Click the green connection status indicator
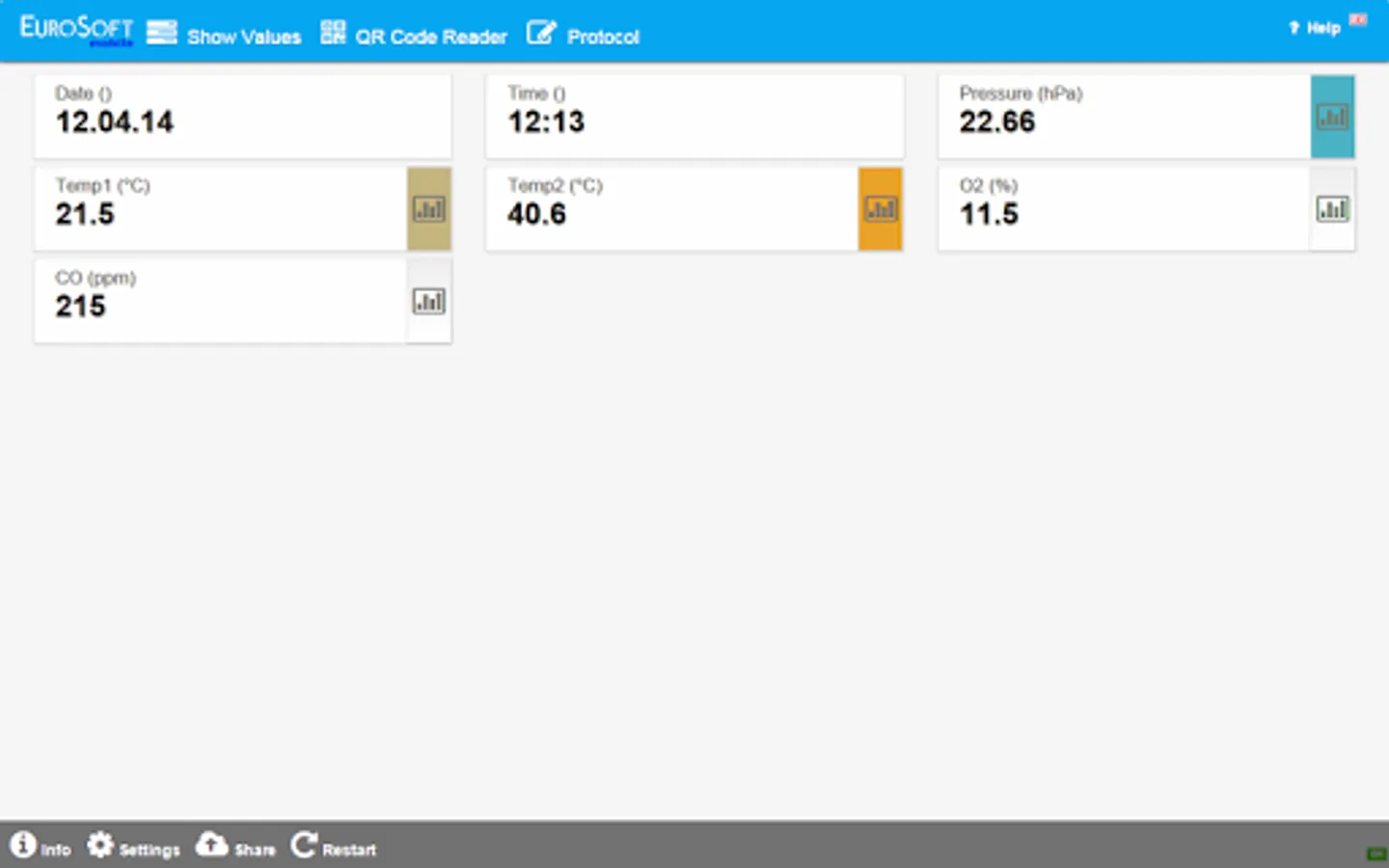Screen dimensions: 1389x868 click(1376, 854)
